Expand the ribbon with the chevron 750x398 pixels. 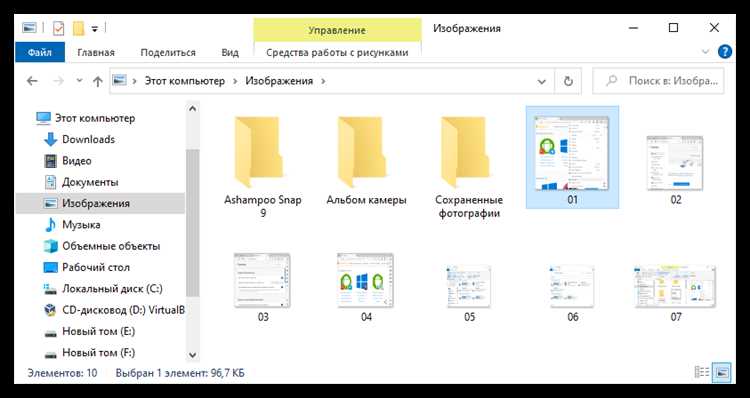pyautogui.click(x=705, y=52)
